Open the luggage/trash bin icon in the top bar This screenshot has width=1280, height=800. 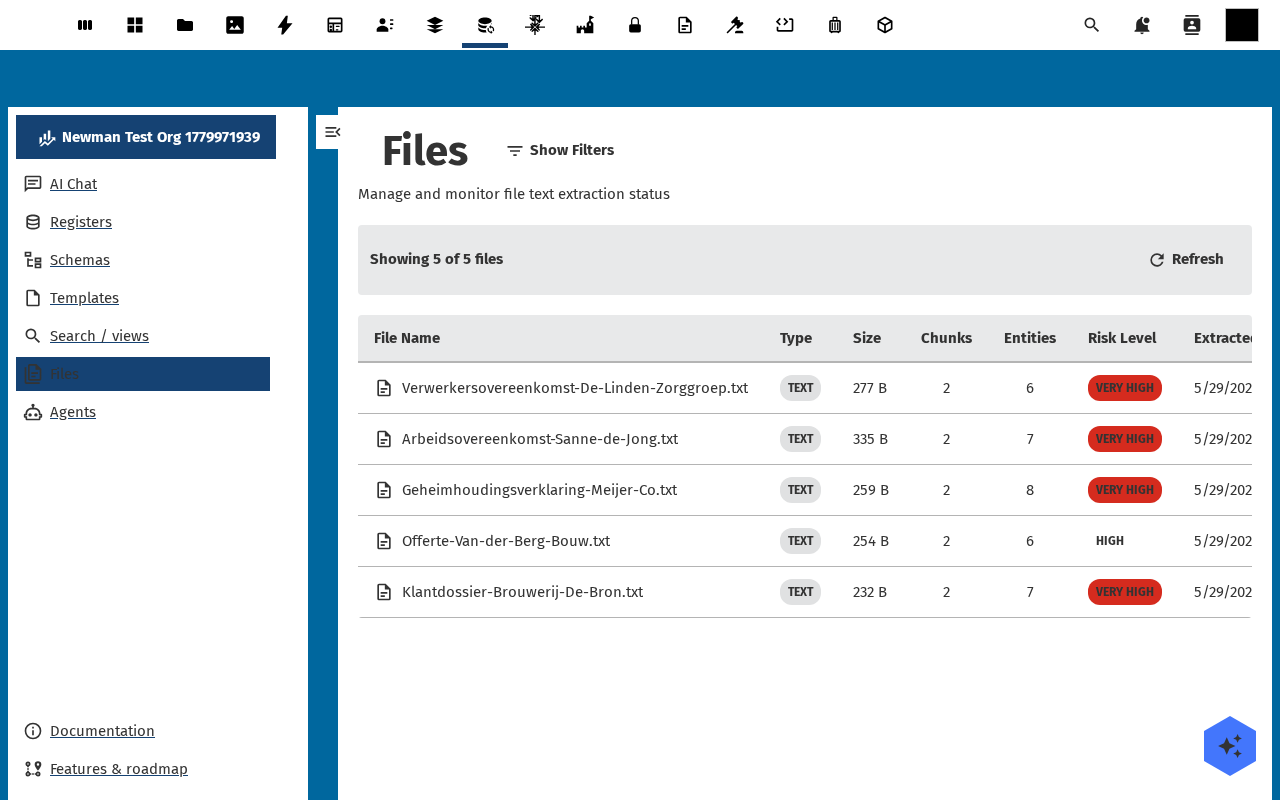[835, 25]
